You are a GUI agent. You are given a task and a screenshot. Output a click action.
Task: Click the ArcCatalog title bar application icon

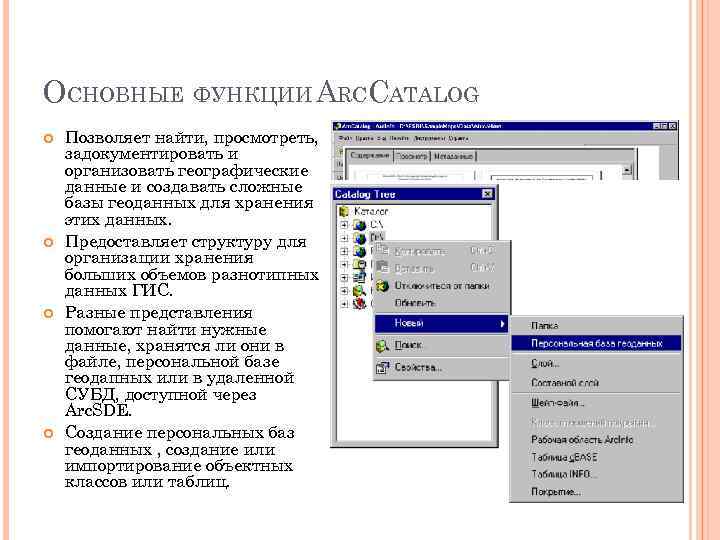pos(338,126)
